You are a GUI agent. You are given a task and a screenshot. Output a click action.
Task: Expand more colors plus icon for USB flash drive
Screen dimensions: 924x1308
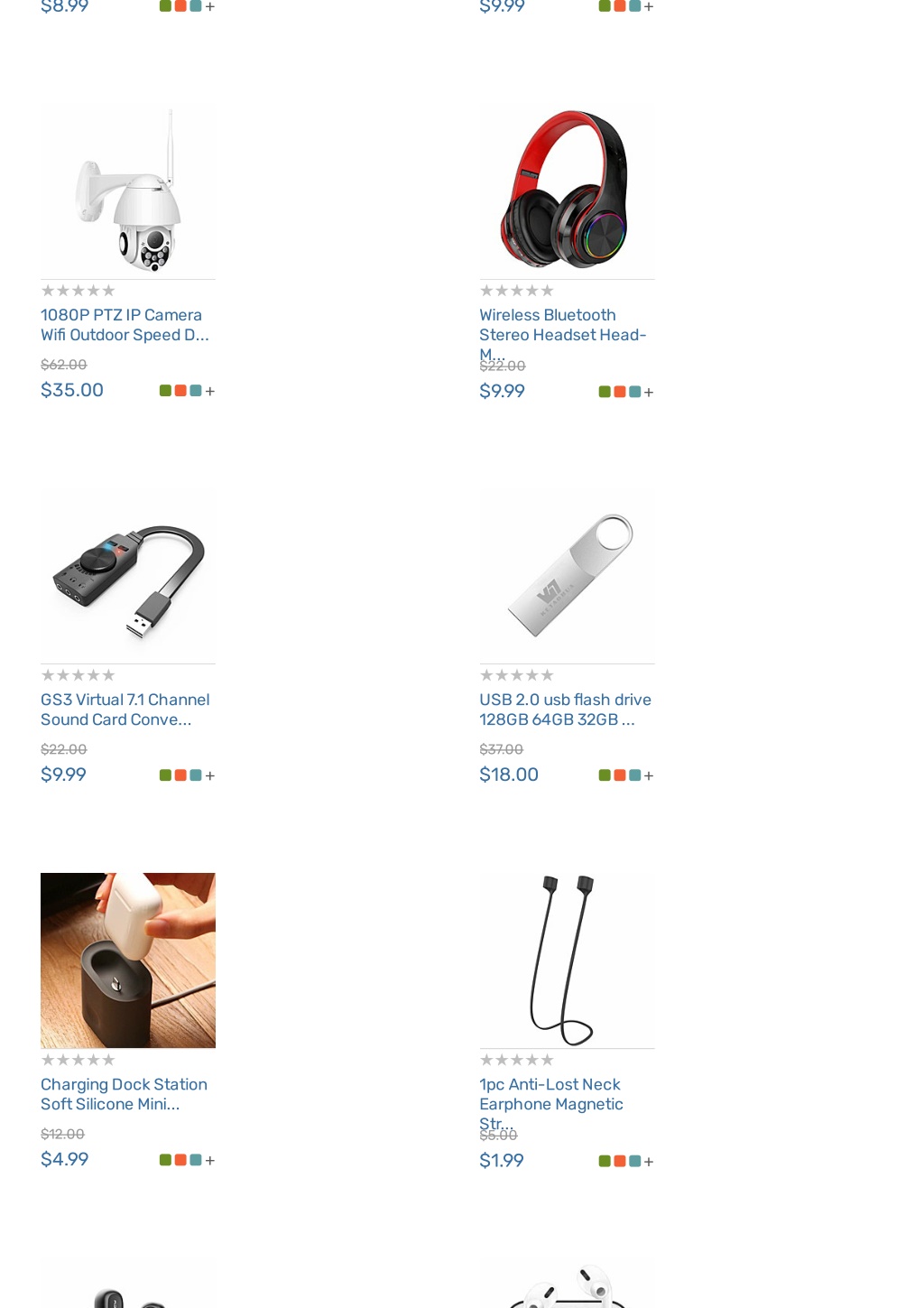pos(649,775)
